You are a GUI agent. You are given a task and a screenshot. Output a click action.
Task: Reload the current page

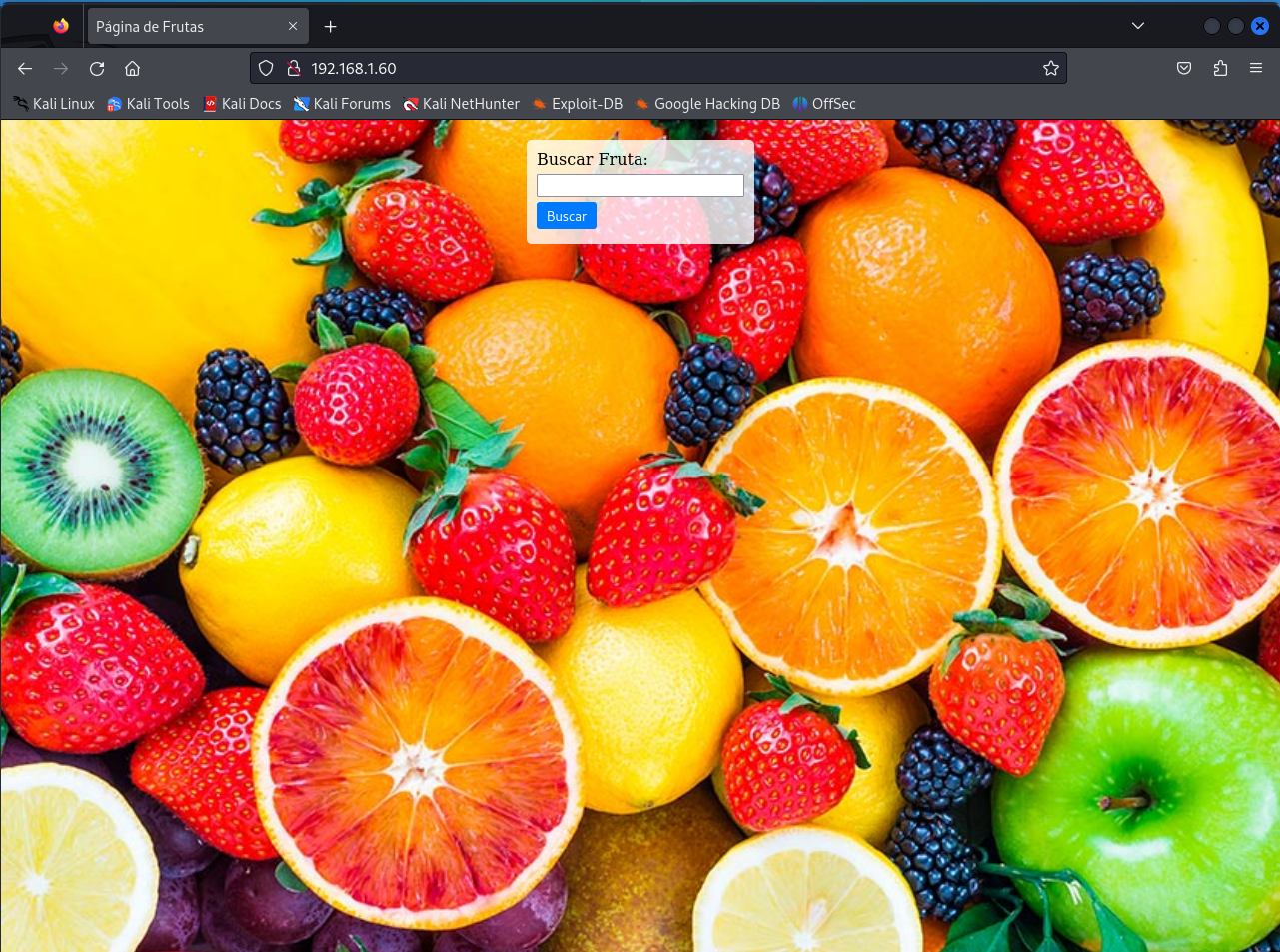coord(97,68)
